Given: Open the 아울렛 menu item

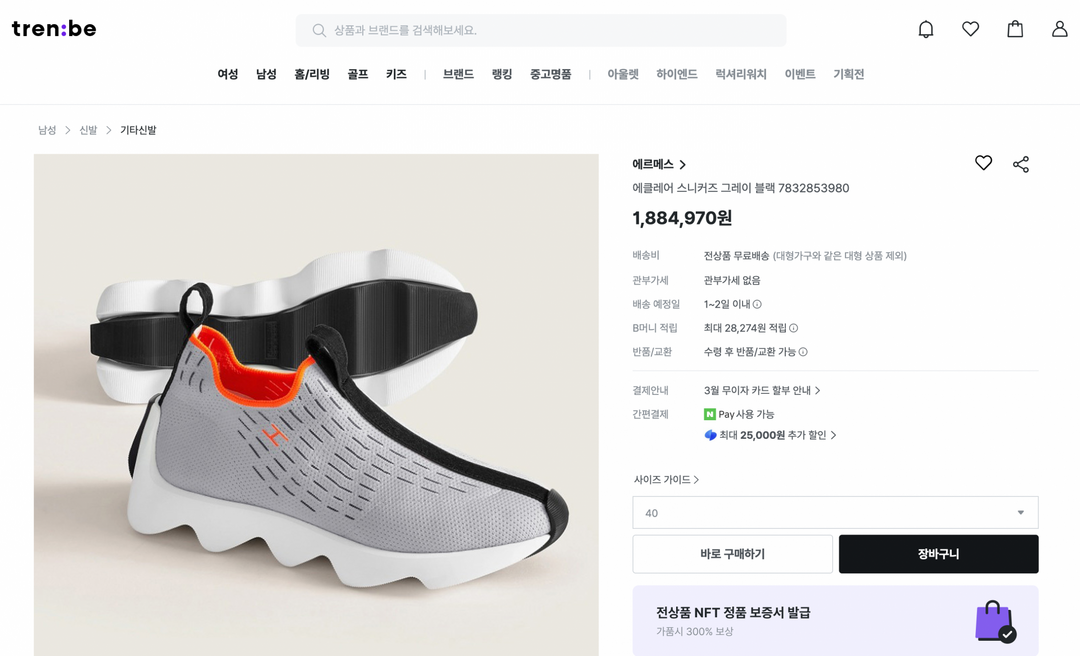Looking at the screenshot, I should [623, 74].
